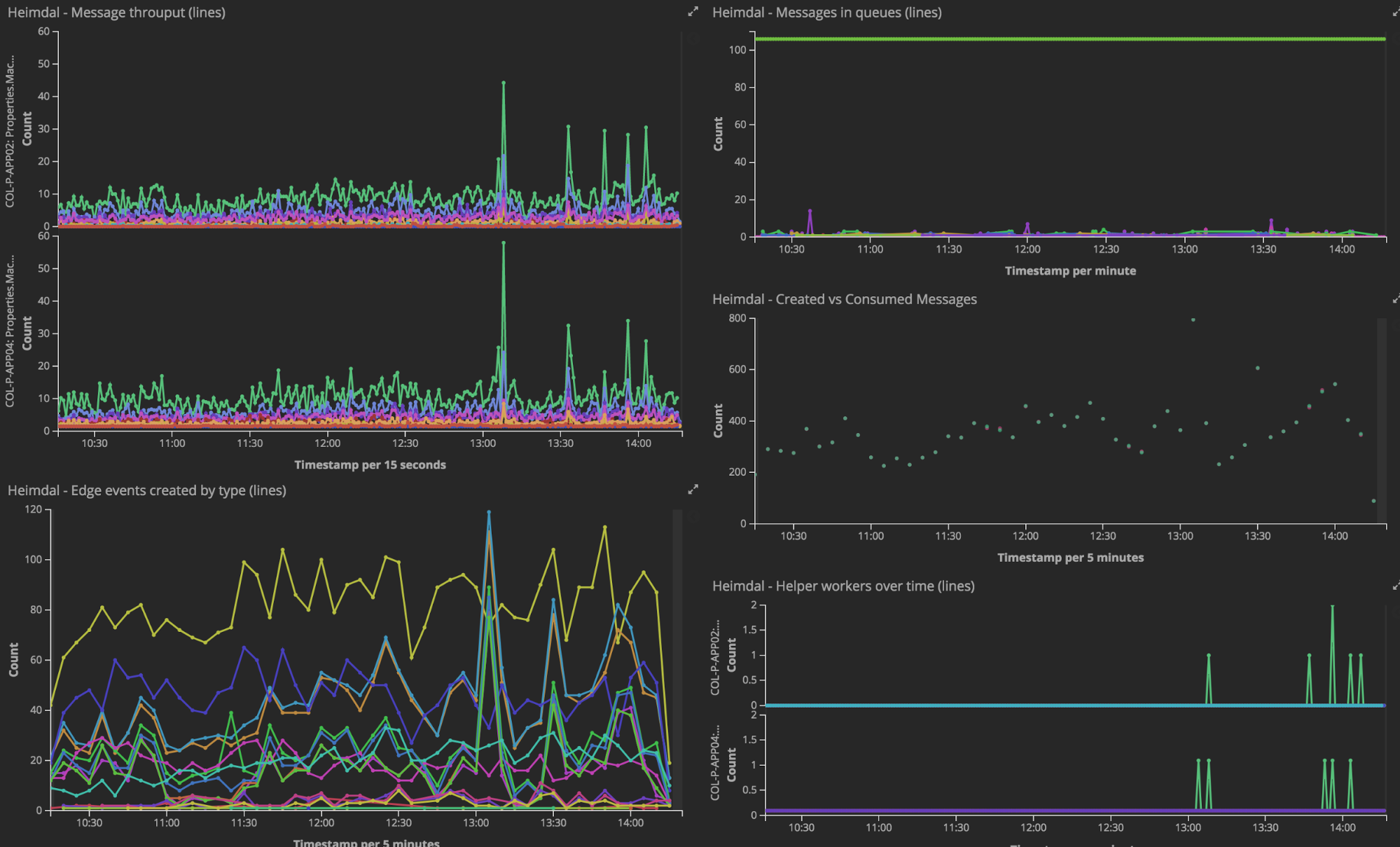This screenshot has height=847, width=1400.
Task: Click the Edge events created by type title
Action: click(146, 490)
